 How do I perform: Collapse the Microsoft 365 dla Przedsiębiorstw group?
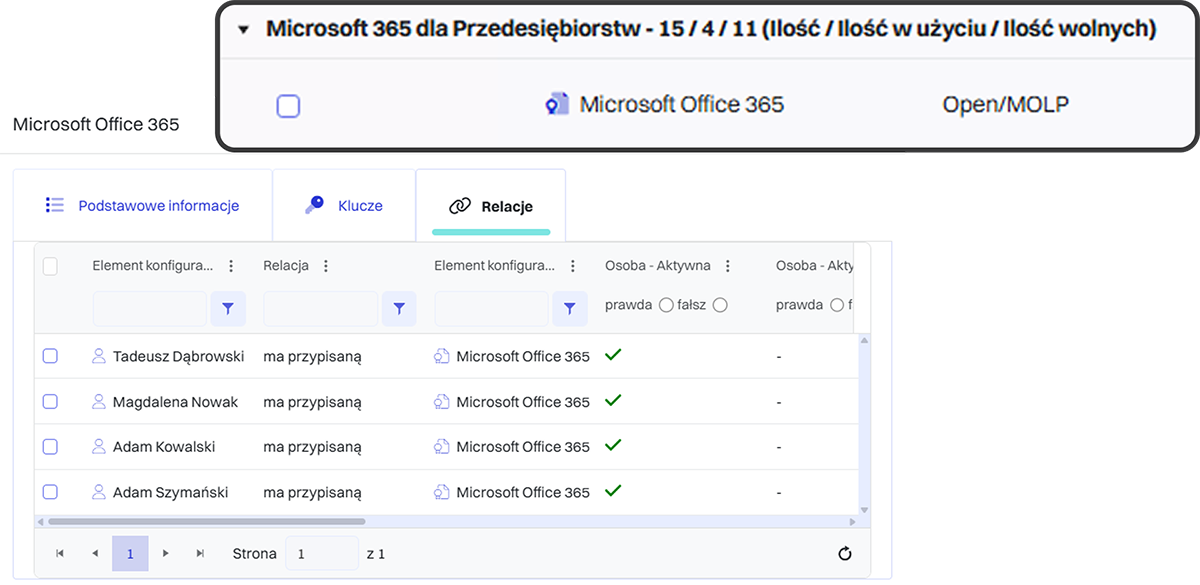243,30
